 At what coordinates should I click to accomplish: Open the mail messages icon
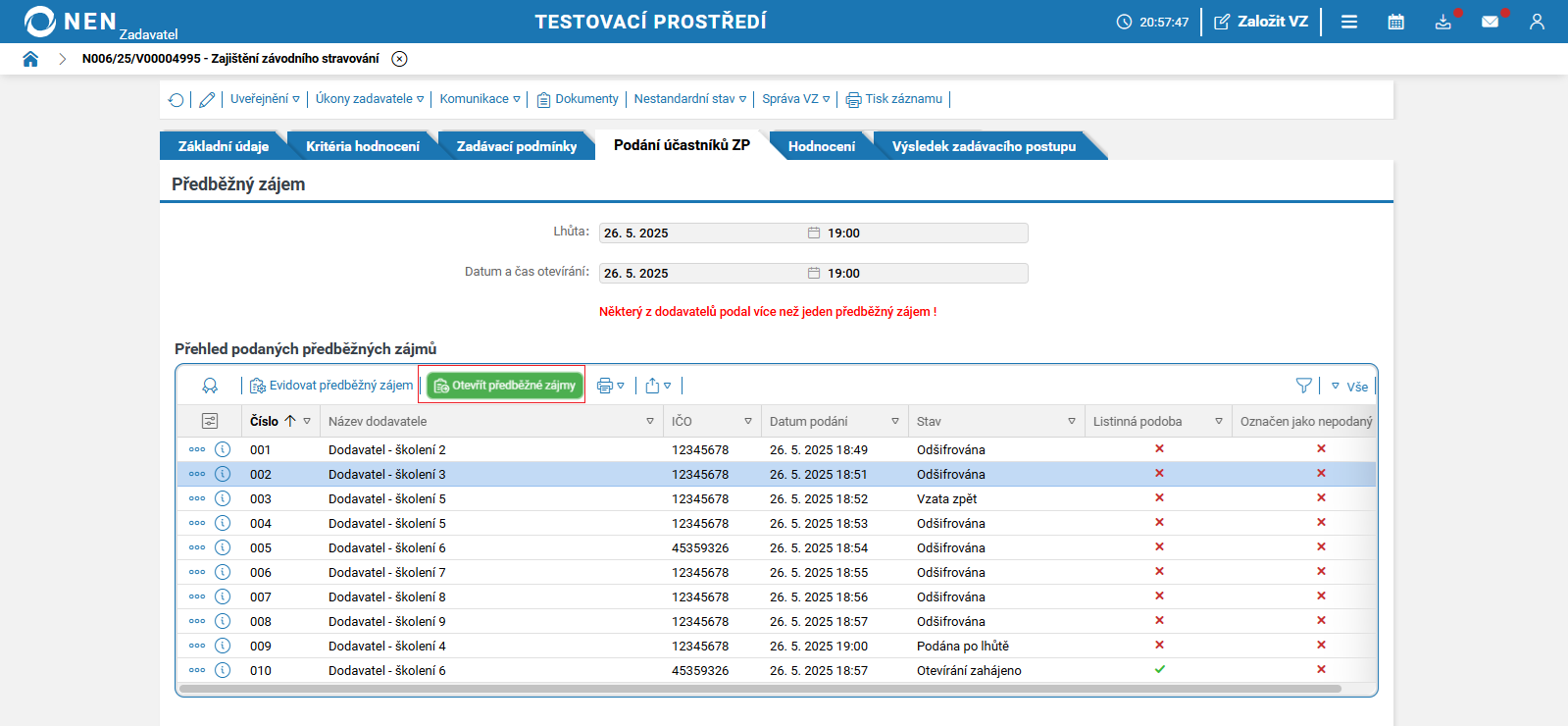coord(1490,22)
